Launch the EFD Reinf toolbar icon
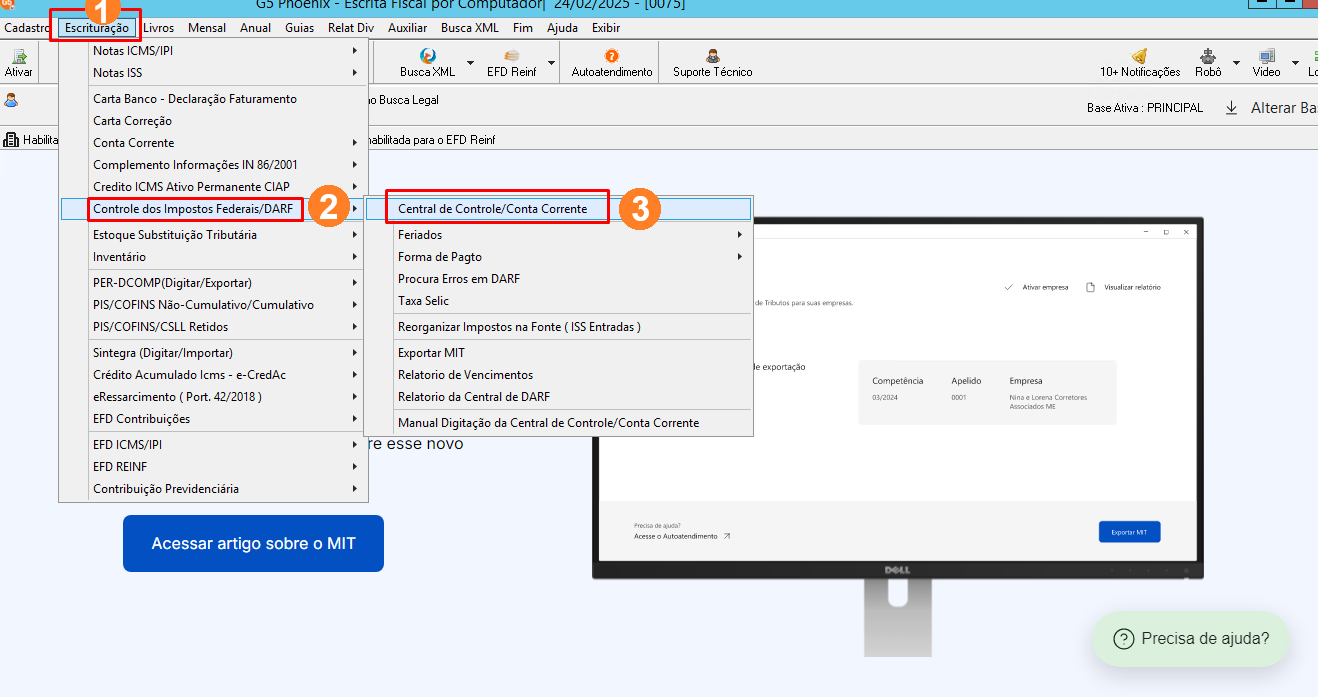The height and width of the screenshot is (697, 1318). pyautogui.click(x=511, y=62)
